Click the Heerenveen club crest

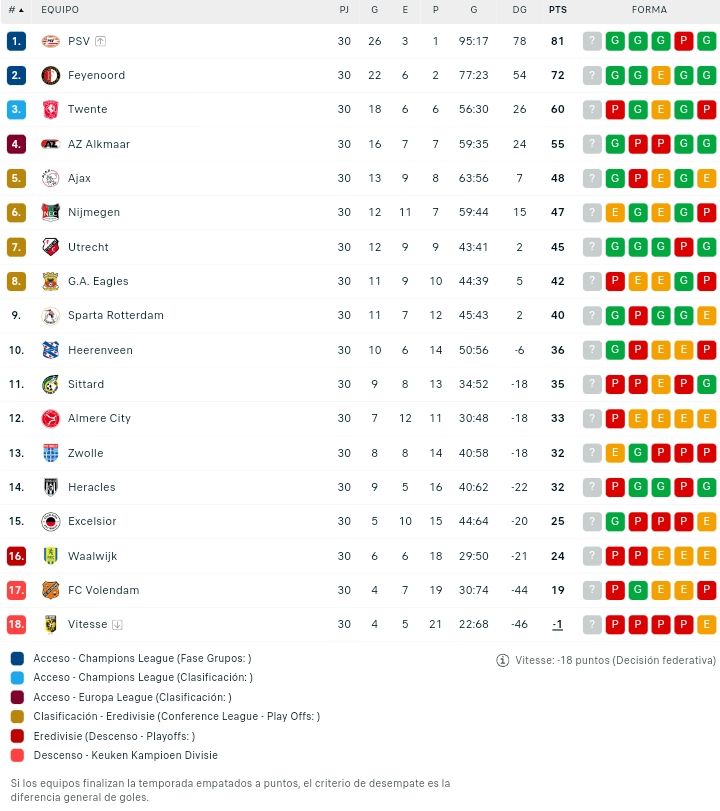[x=51, y=350]
